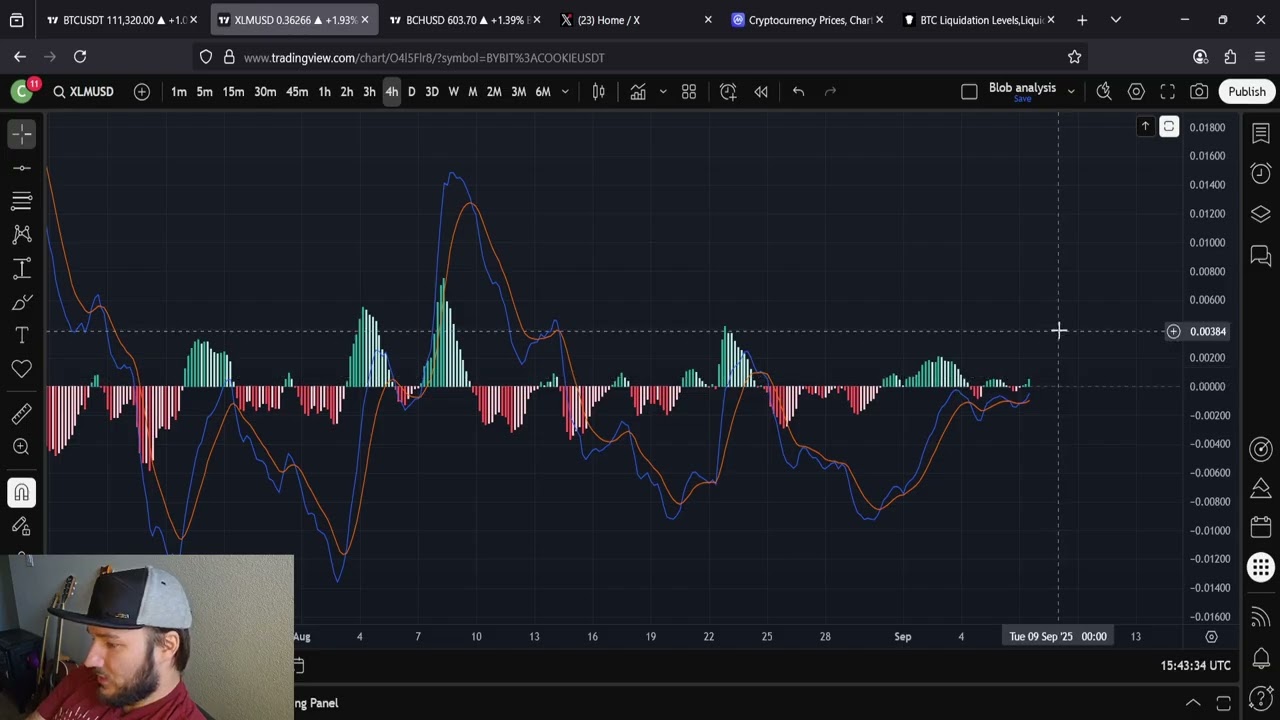Switch to the 1m timeframe
Viewport: 1280px width, 720px height.
pyautogui.click(x=178, y=92)
